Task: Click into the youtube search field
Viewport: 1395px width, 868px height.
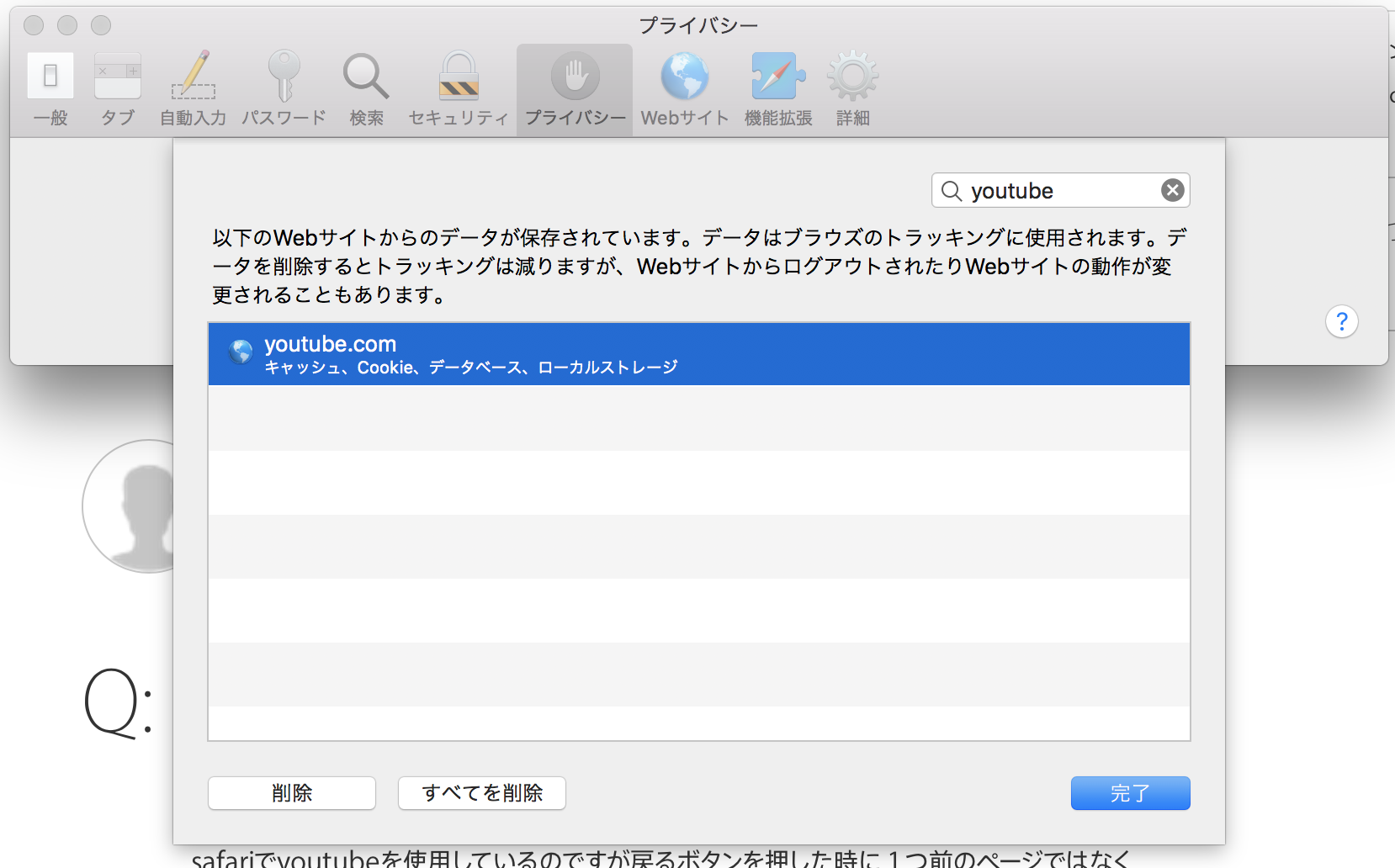Action: [1060, 191]
